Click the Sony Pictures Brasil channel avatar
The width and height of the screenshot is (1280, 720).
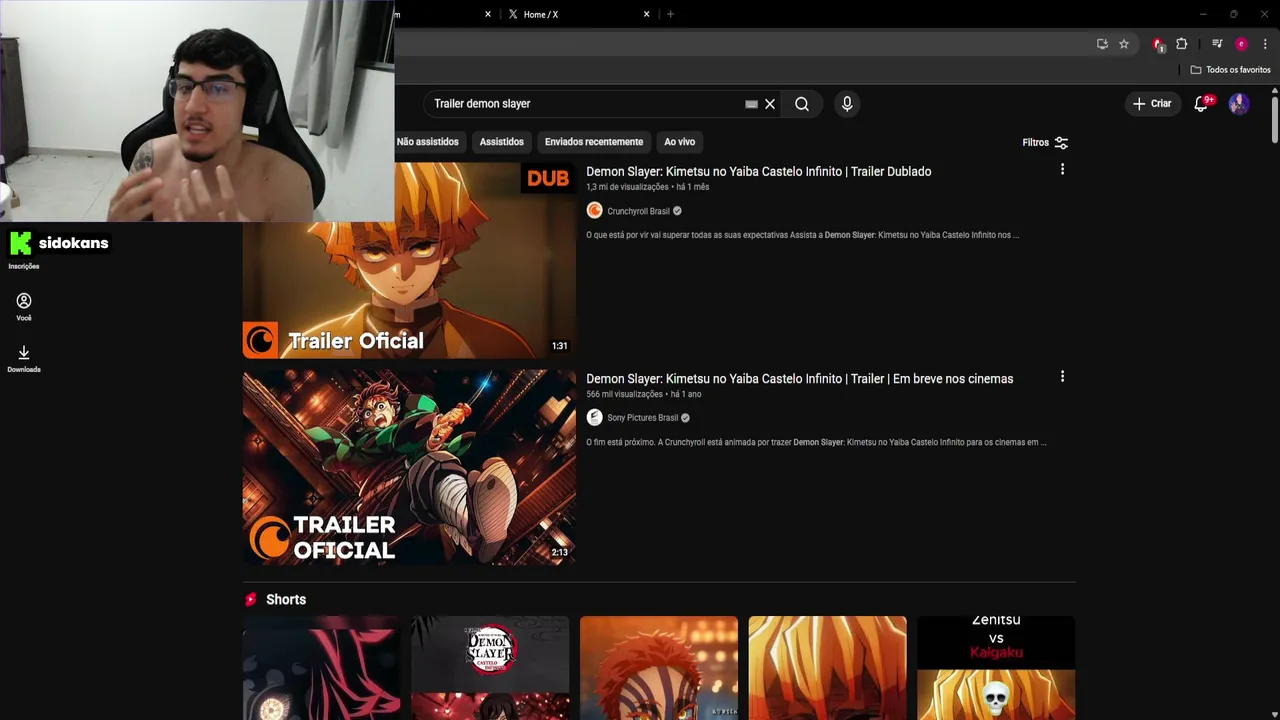click(x=595, y=417)
